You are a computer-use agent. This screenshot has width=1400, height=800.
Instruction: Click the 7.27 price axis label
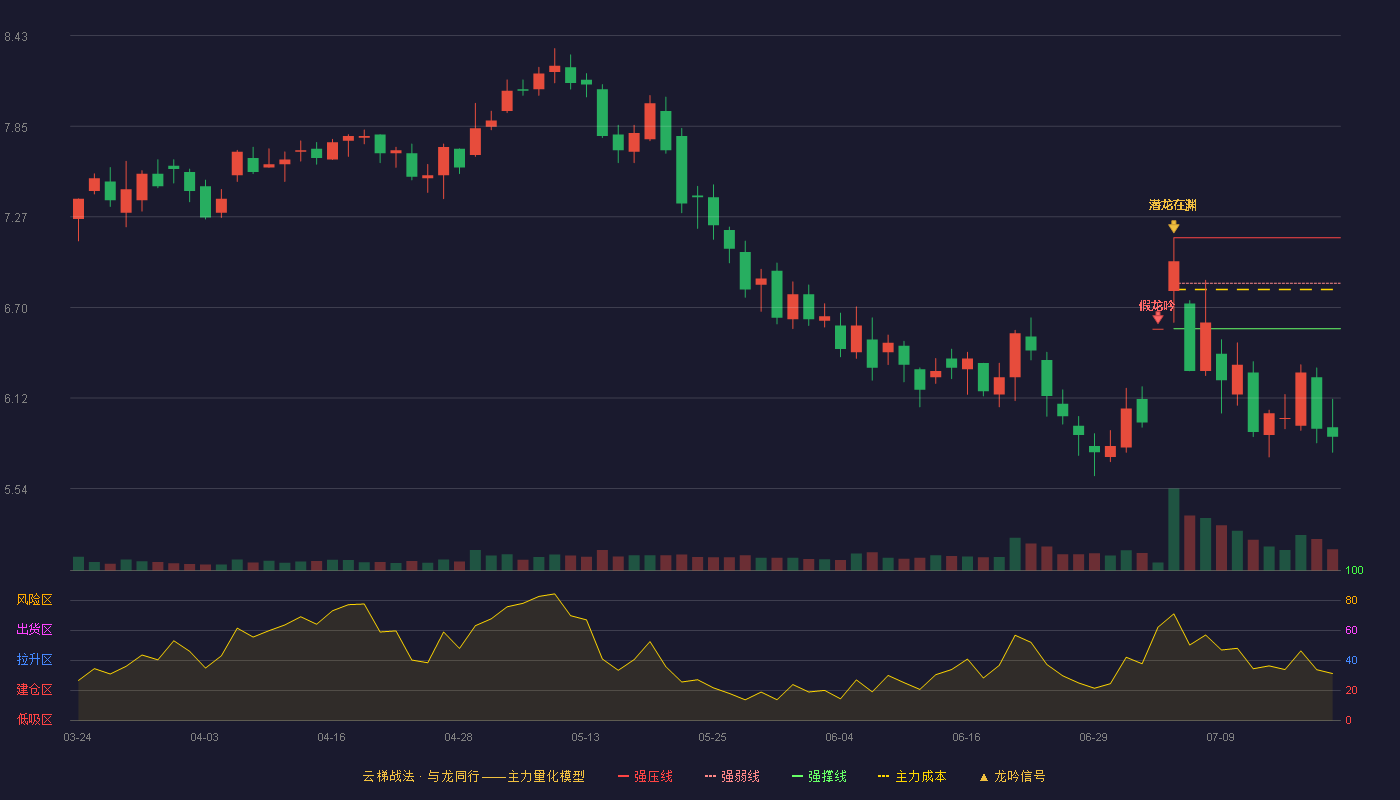(x=16, y=218)
